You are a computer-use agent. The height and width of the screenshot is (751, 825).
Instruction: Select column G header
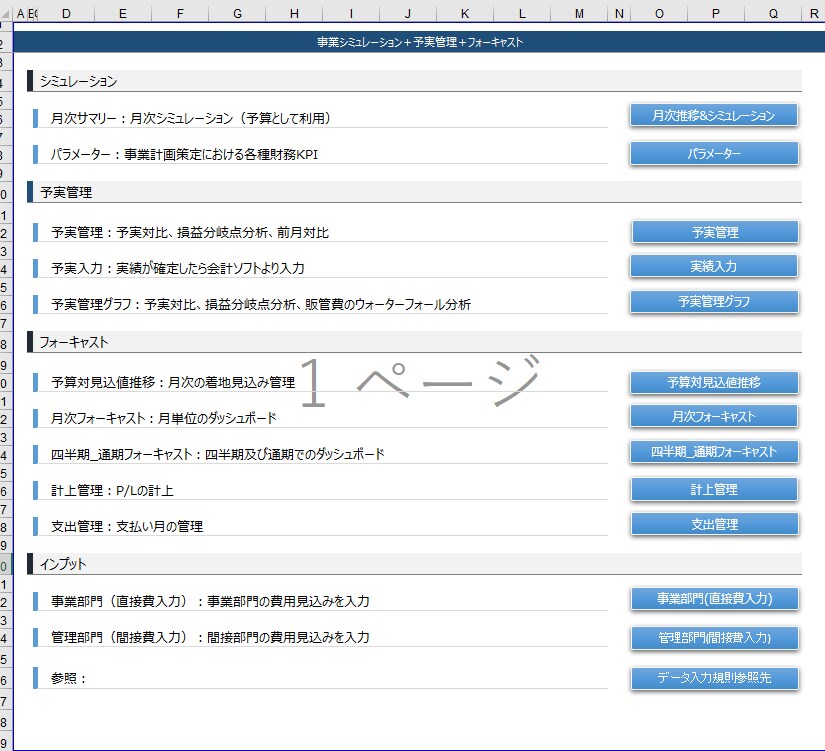(x=237, y=14)
